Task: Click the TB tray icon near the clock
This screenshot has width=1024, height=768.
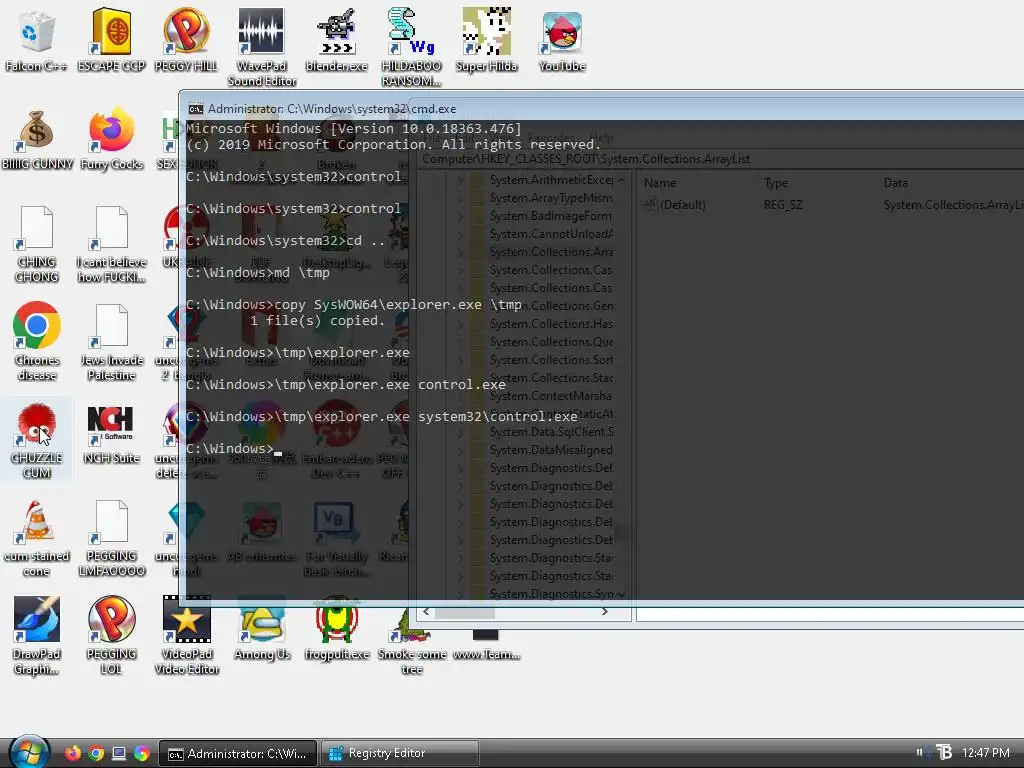Action: pos(944,752)
